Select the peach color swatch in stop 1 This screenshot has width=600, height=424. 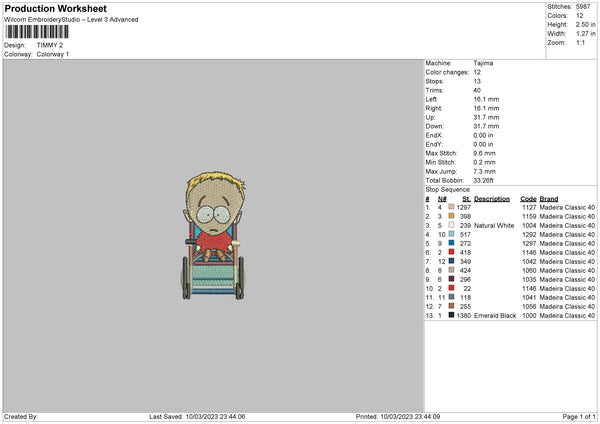pyautogui.click(x=451, y=207)
